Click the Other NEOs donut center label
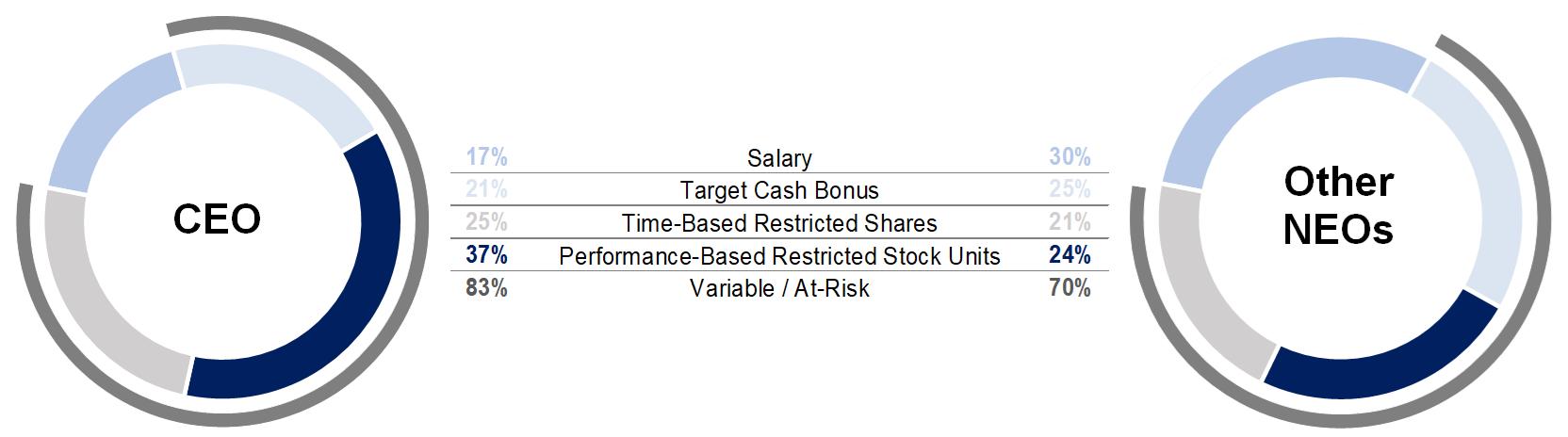 pos(1338,205)
